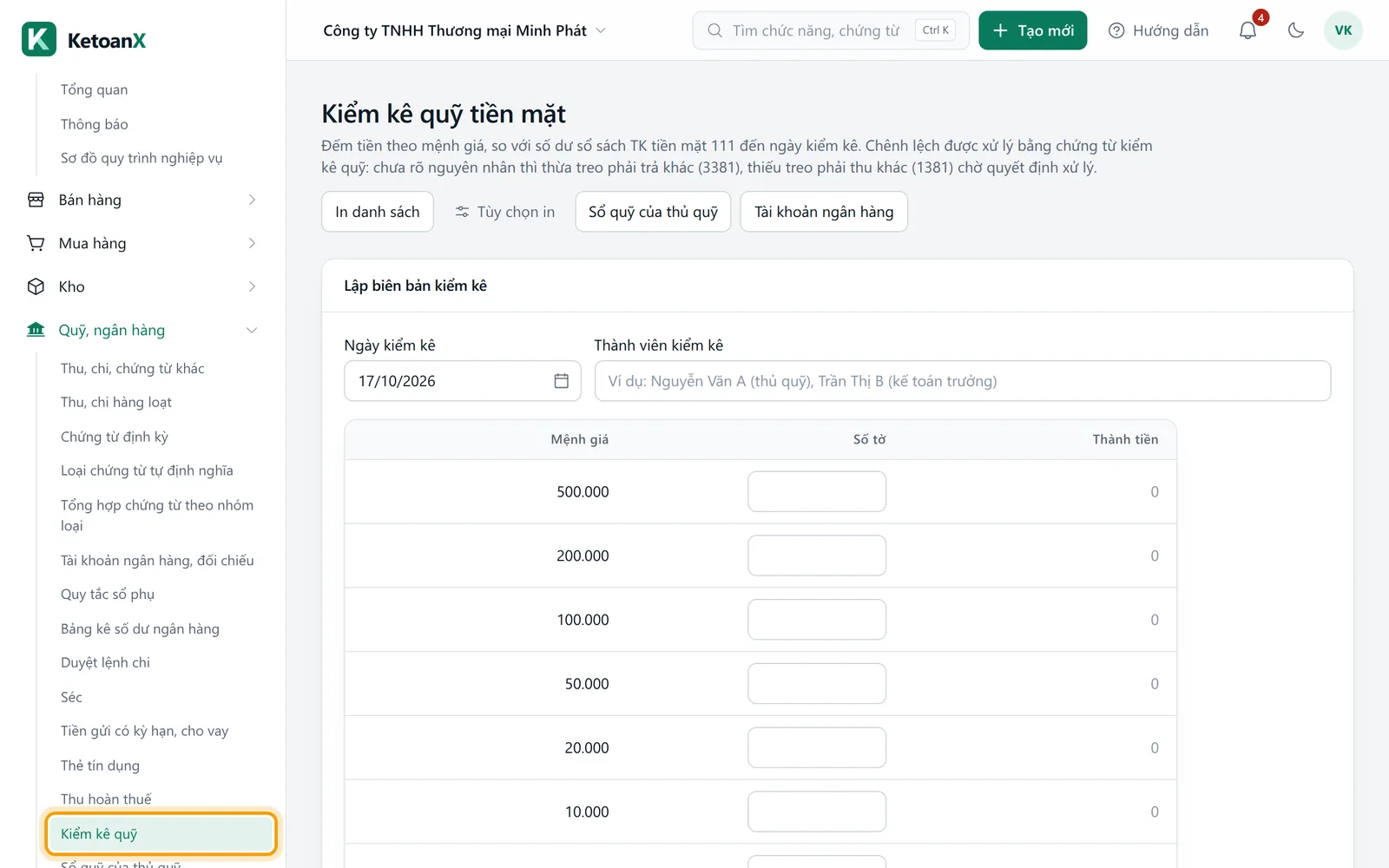The height and width of the screenshot is (868, 1389).
Task: Click the Hướng dẫn help icon
Action: 1116,30
